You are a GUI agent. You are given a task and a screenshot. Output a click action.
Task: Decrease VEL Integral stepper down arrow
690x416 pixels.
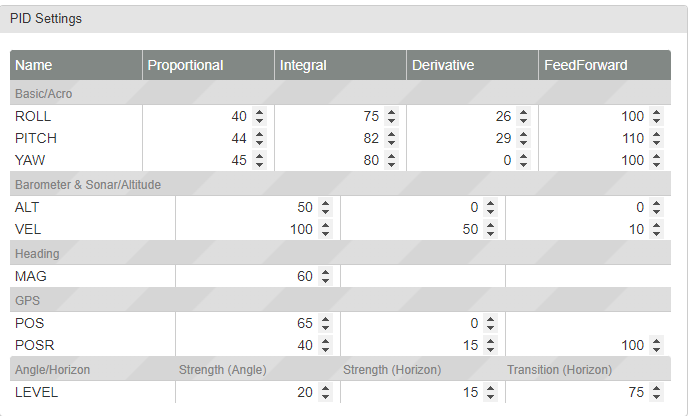click(x=490, y=234)
